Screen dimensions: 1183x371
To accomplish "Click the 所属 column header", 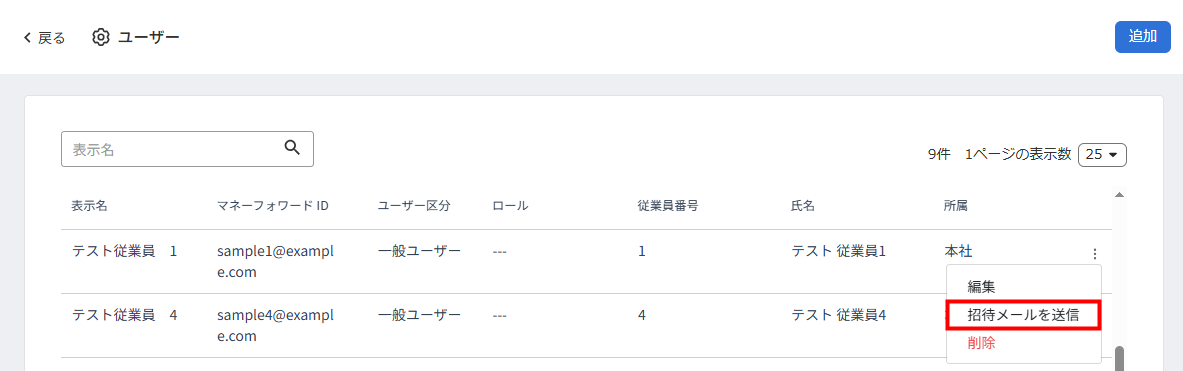I will point(955,206).
